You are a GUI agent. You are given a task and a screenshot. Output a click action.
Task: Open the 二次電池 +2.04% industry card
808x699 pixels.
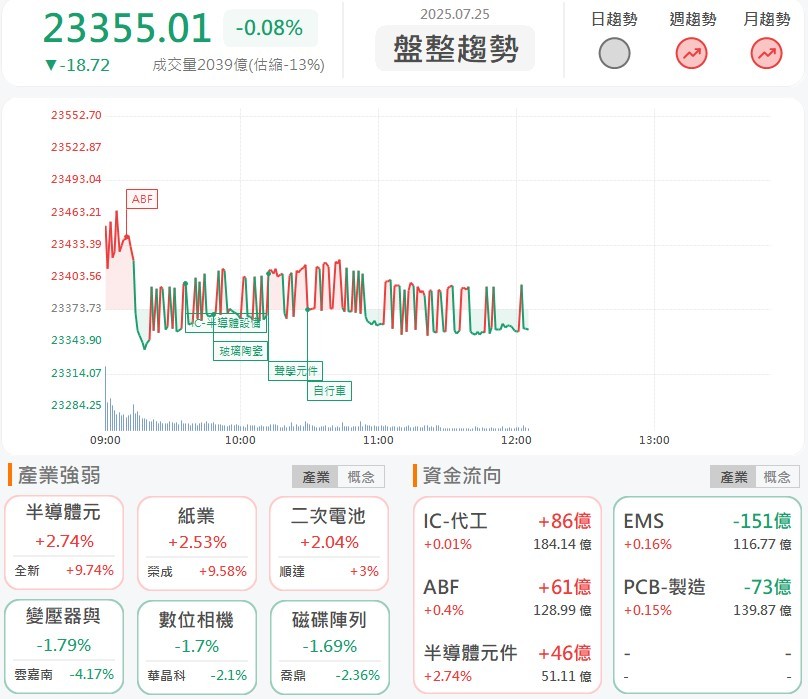329,543
